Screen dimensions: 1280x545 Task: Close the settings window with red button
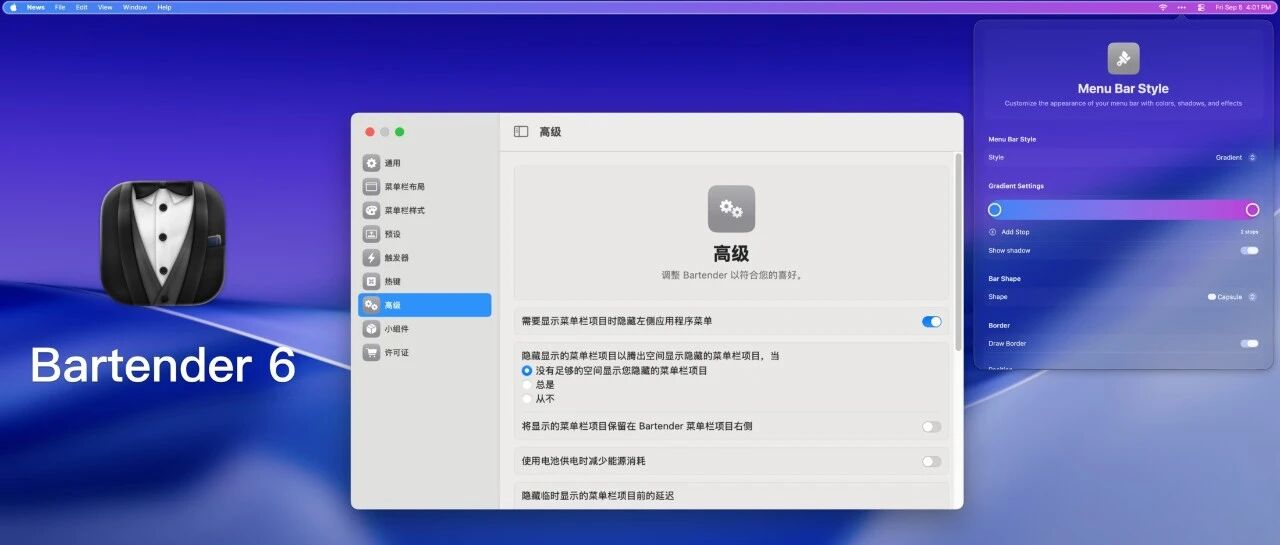tap(370, 132)
